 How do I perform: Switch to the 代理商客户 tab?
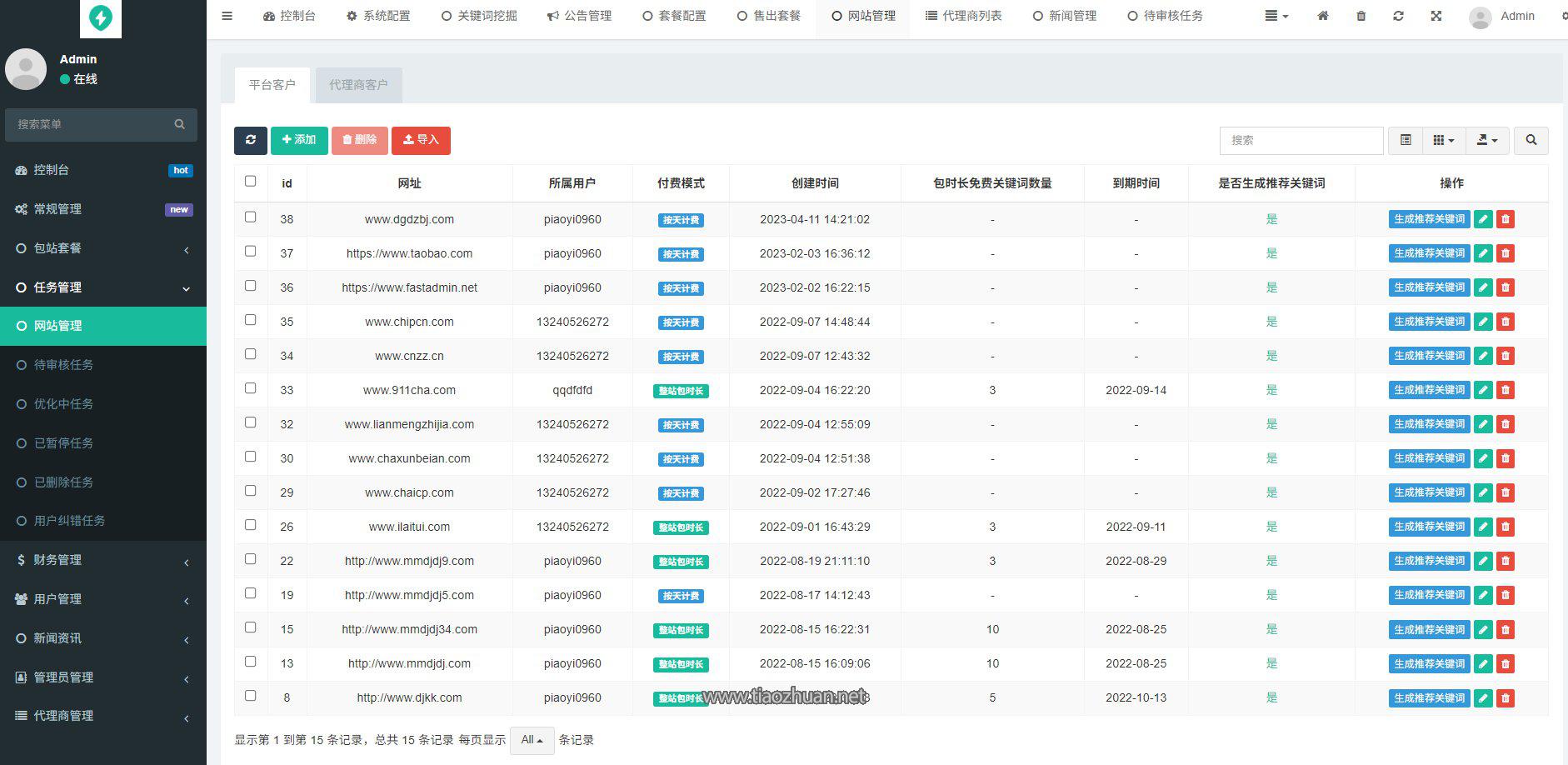358,85
